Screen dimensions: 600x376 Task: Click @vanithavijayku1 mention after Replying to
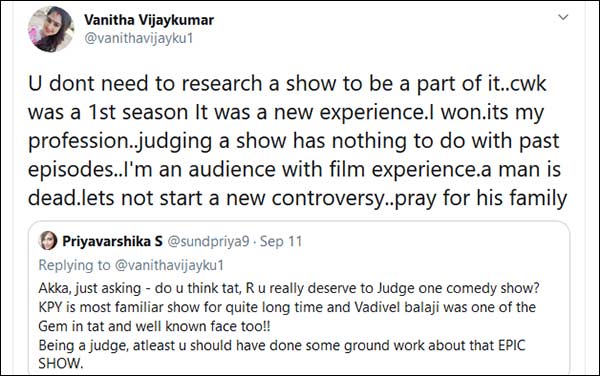(x=169, y=265)
